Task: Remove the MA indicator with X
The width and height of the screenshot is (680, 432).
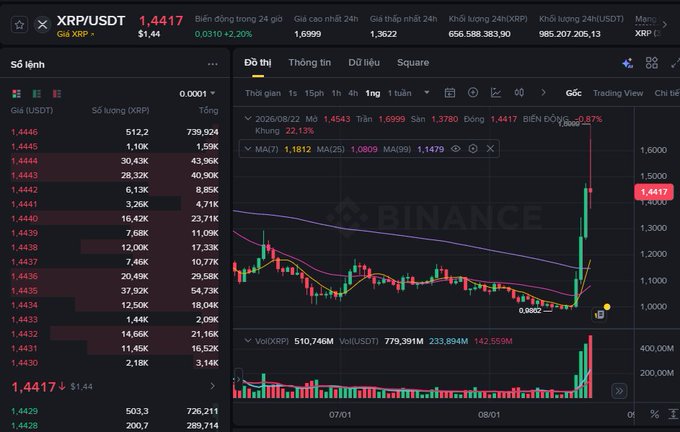Action: [x=490, y=149]
